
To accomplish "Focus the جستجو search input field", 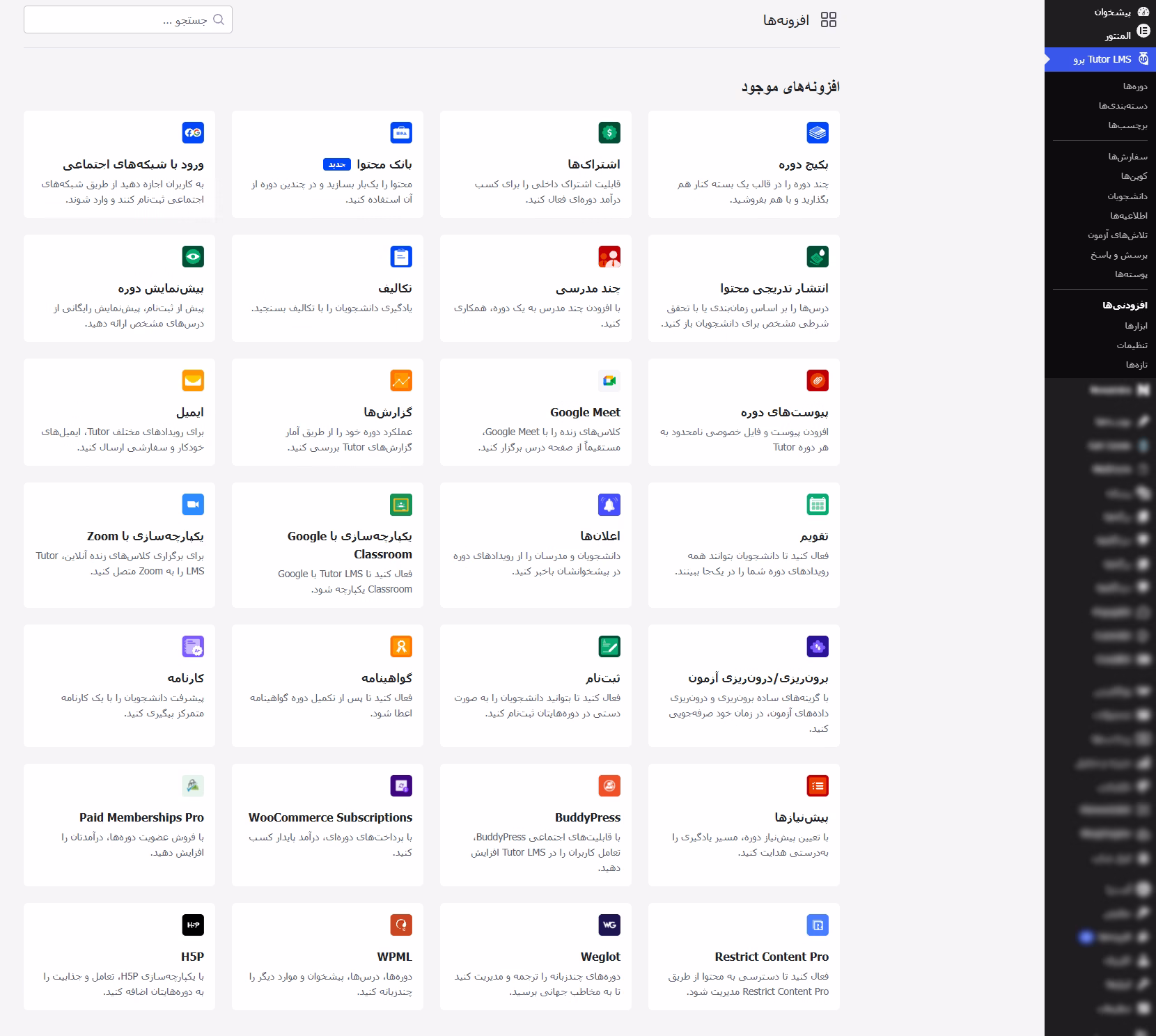I will coord(128,19).
